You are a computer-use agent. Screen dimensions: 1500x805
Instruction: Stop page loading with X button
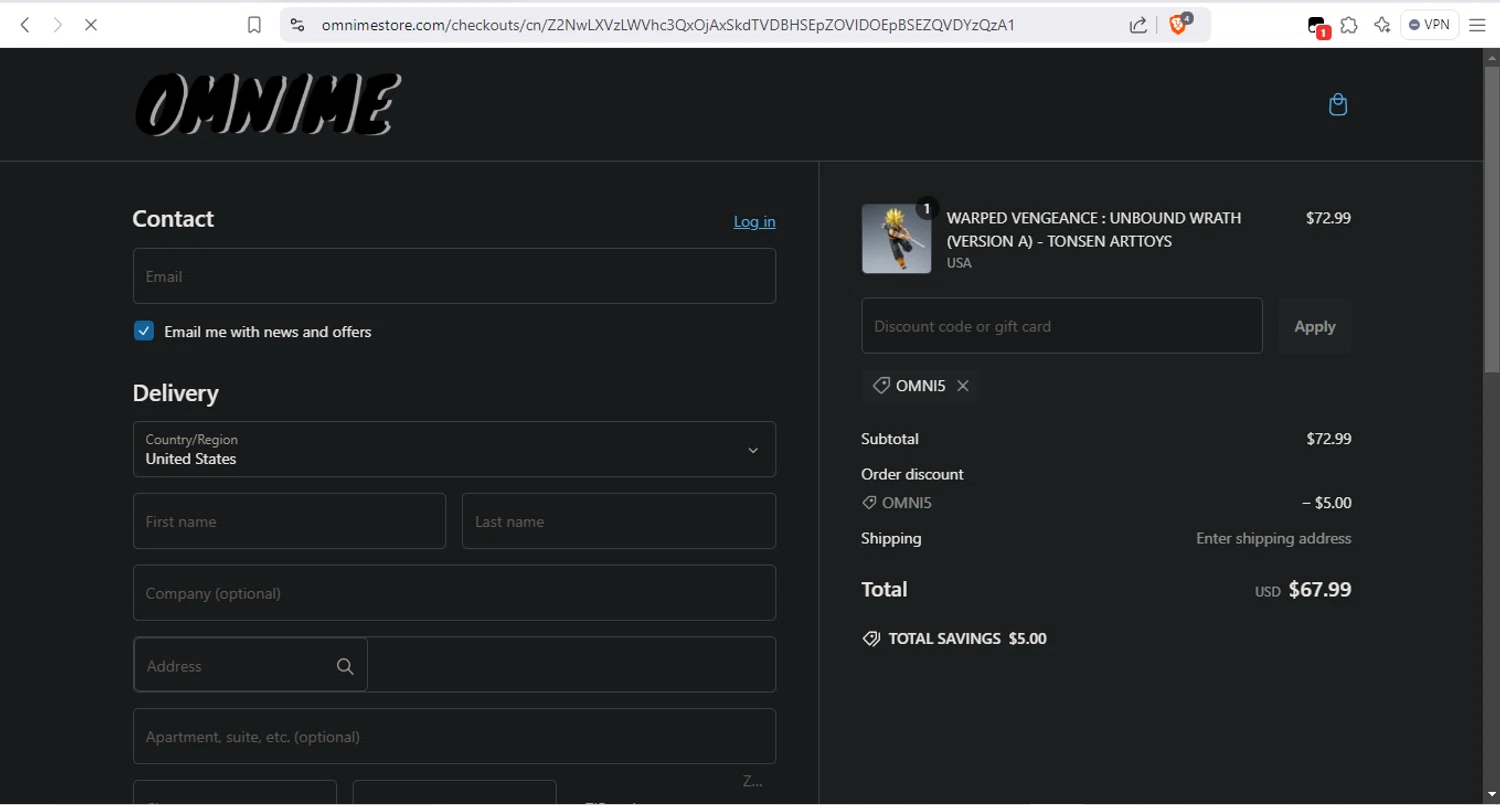(90, 25)
